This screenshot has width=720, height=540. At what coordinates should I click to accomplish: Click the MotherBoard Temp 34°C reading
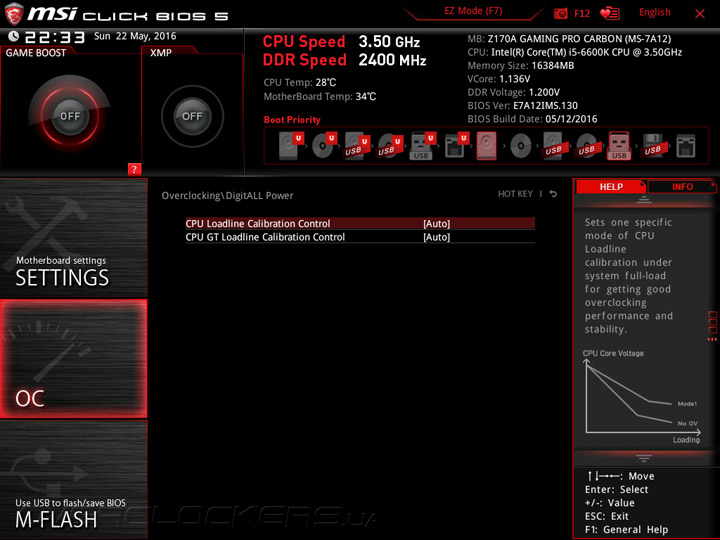pos(320,96)
